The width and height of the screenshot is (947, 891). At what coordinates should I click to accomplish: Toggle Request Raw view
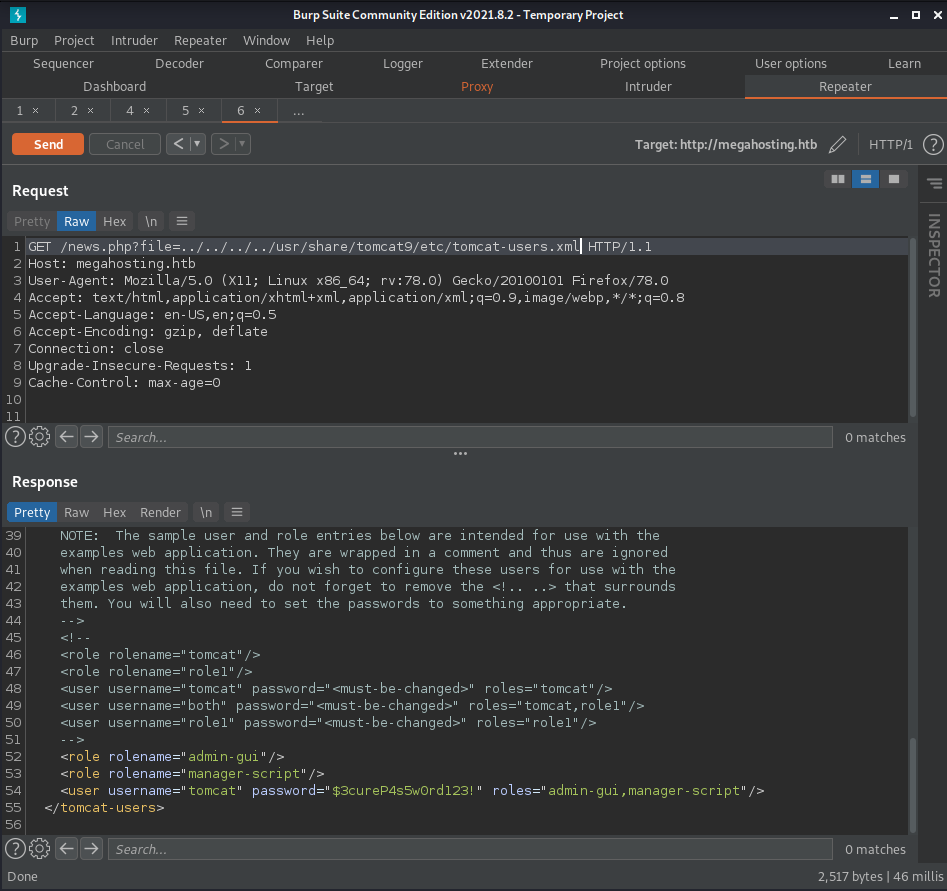click(77, 221)
